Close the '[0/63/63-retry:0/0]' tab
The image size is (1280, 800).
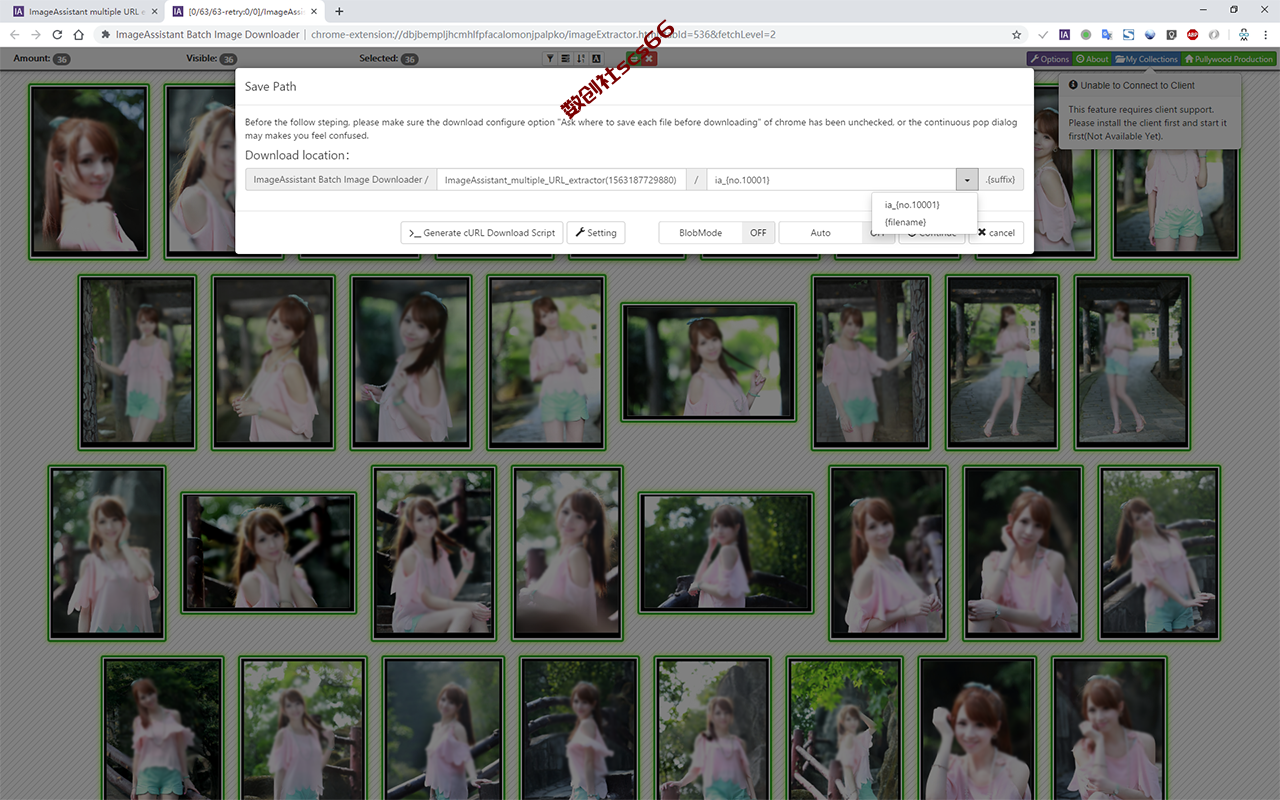pos(316,11)
